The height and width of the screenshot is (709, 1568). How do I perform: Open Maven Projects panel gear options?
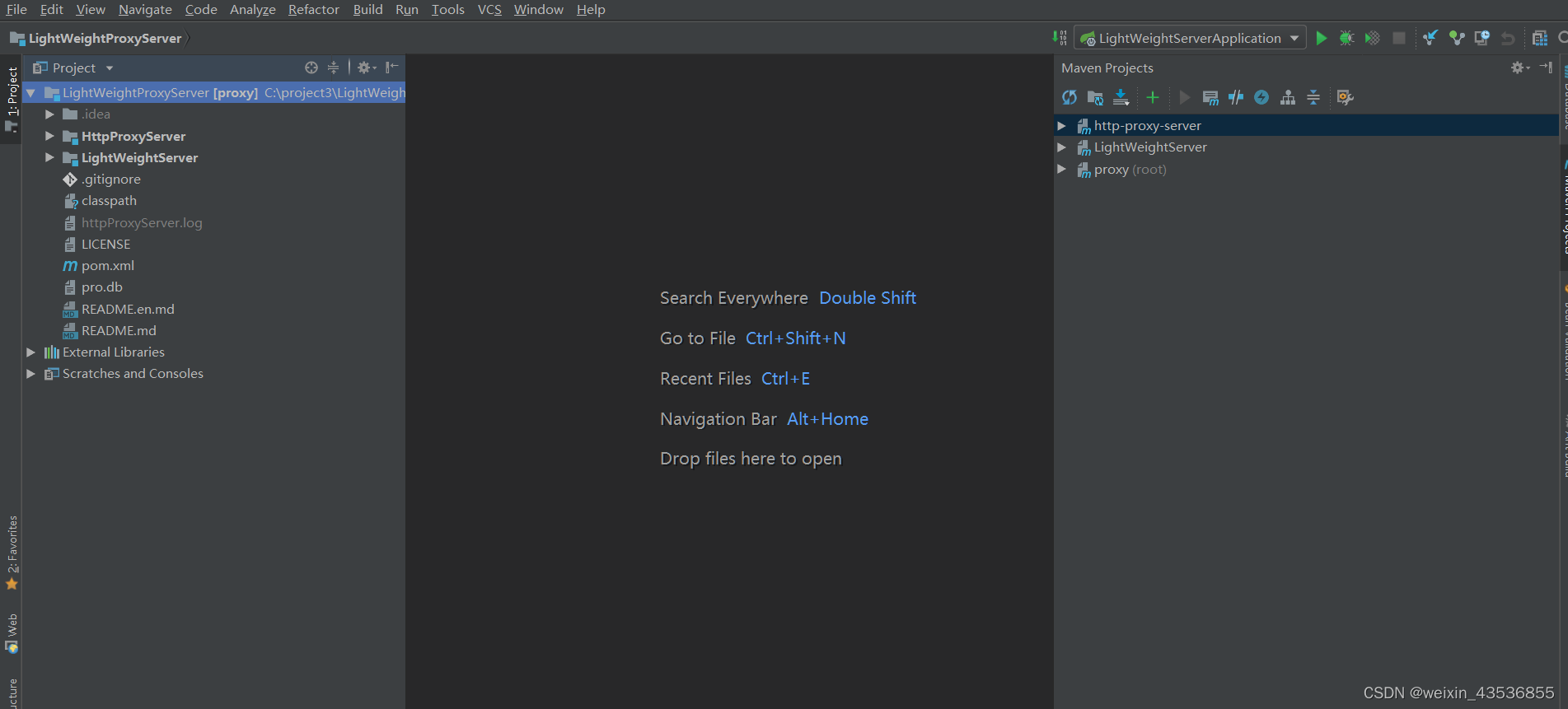(1520, 68)
